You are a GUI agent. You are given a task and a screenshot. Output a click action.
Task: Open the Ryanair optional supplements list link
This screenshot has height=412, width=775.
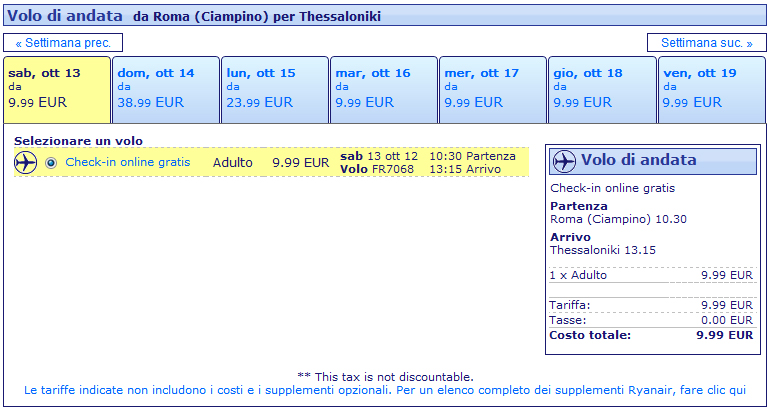[385, 390]
